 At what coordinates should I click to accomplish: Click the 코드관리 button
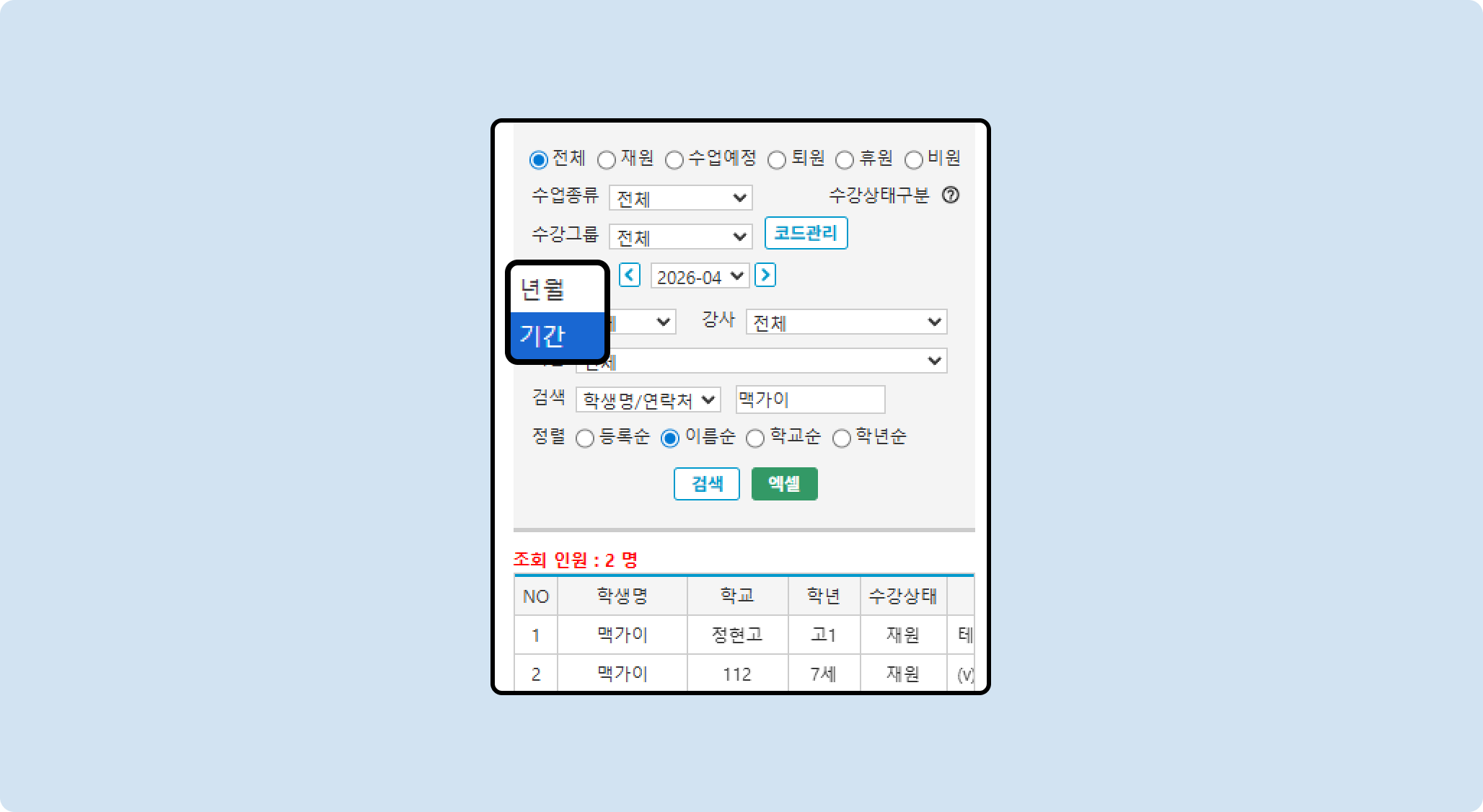(x=806, y=233)
